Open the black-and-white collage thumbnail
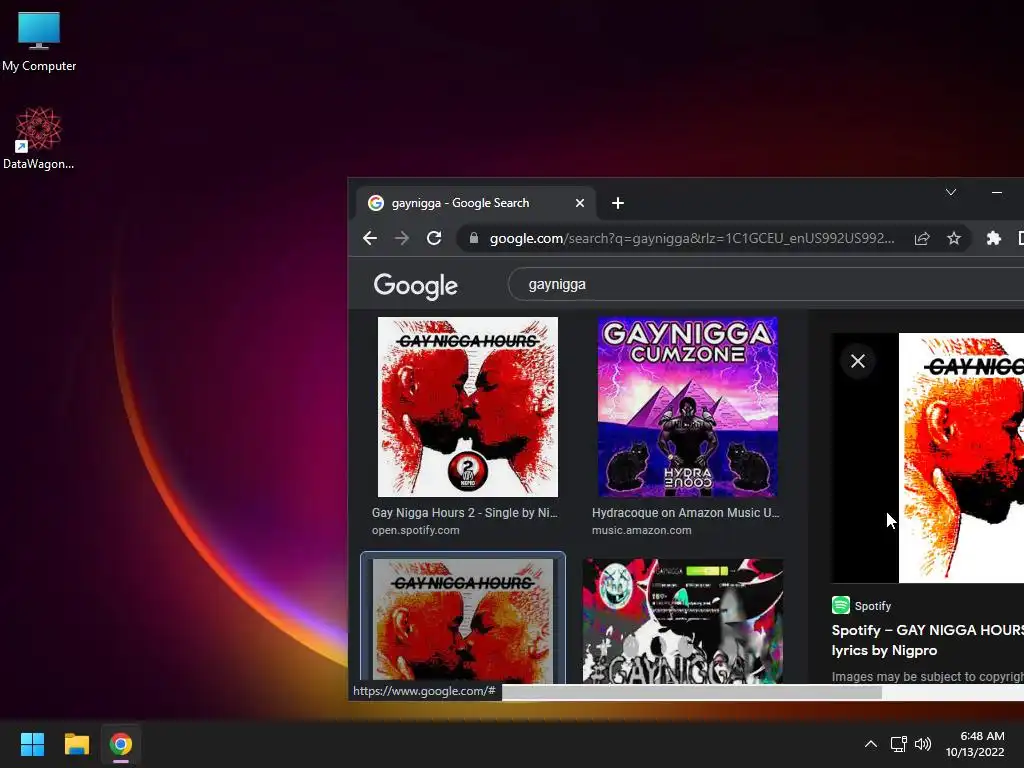 [x=682, y=621]
